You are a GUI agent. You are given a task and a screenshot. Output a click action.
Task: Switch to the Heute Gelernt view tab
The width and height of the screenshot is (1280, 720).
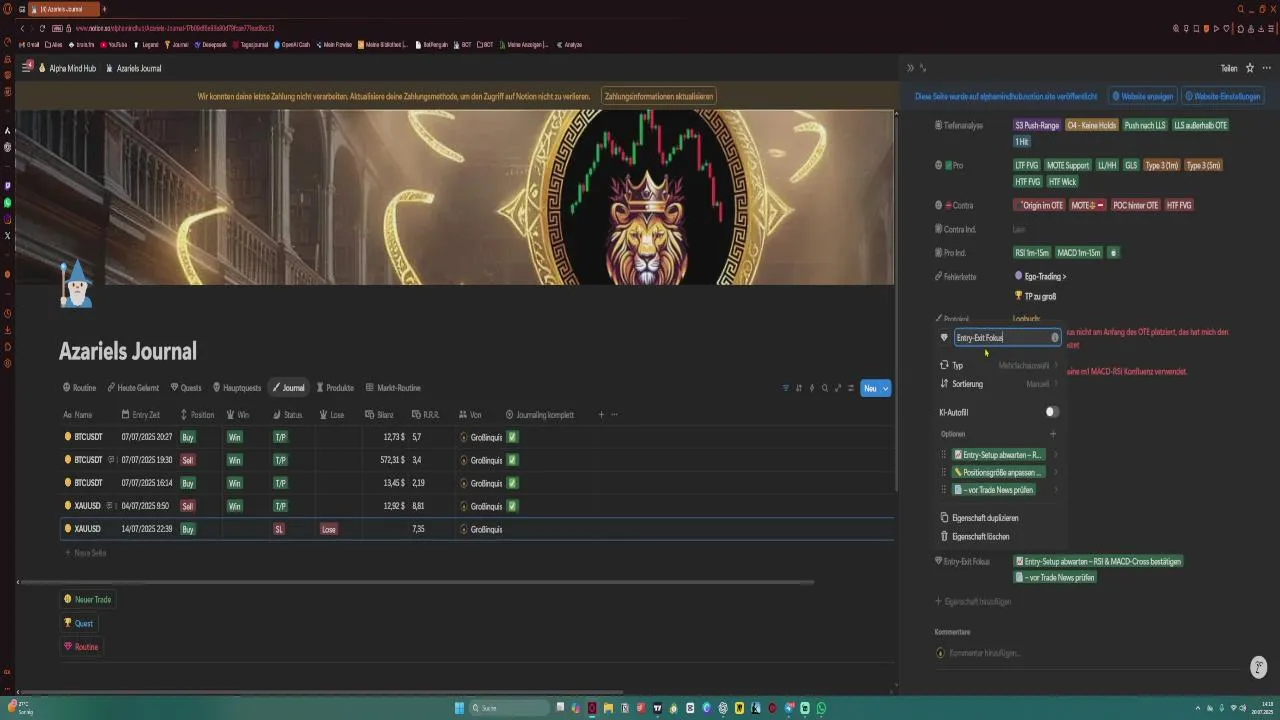tap(132, 388)
